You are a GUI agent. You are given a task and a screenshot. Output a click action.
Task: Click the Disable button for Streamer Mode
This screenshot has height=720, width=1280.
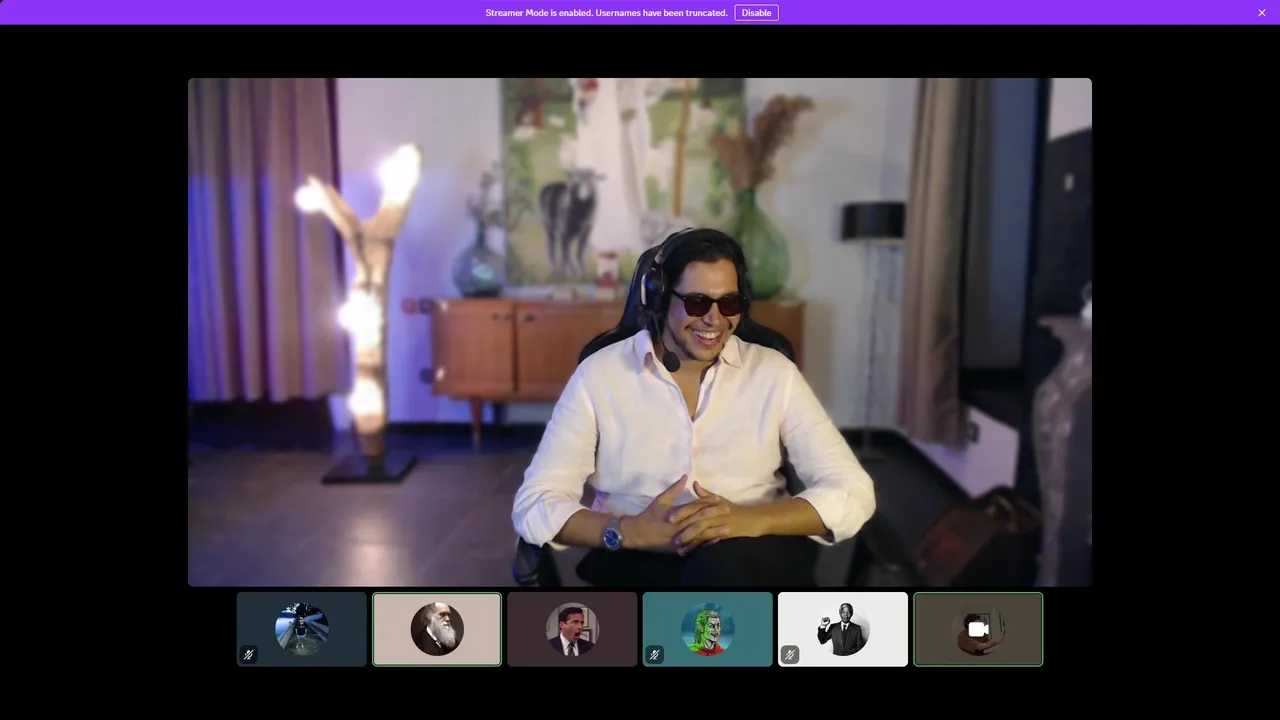(x=756, y=13)
